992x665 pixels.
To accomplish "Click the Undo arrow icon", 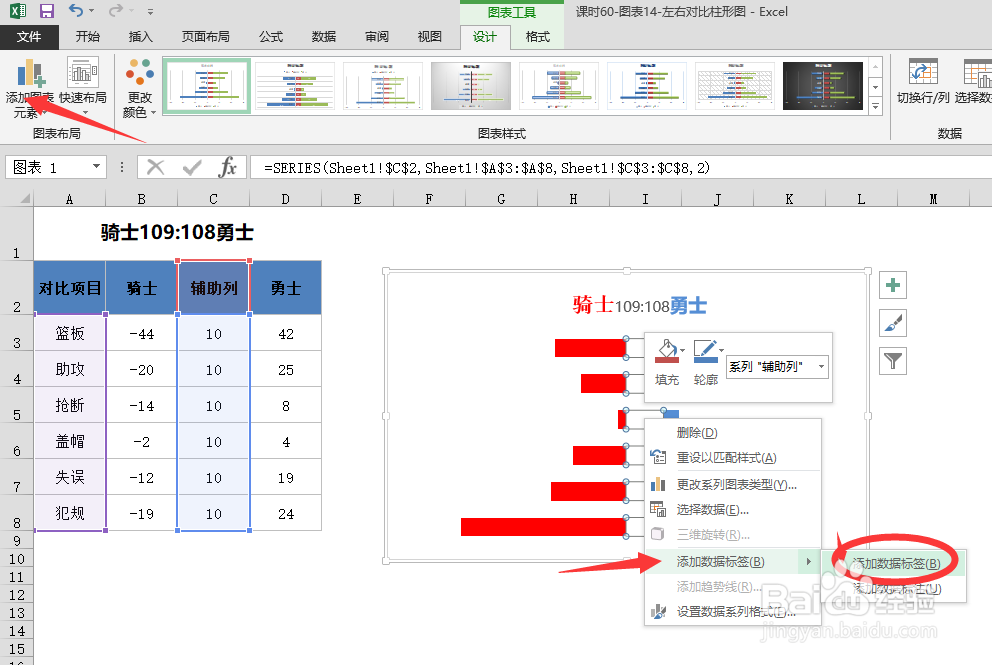I will point(76,11).
